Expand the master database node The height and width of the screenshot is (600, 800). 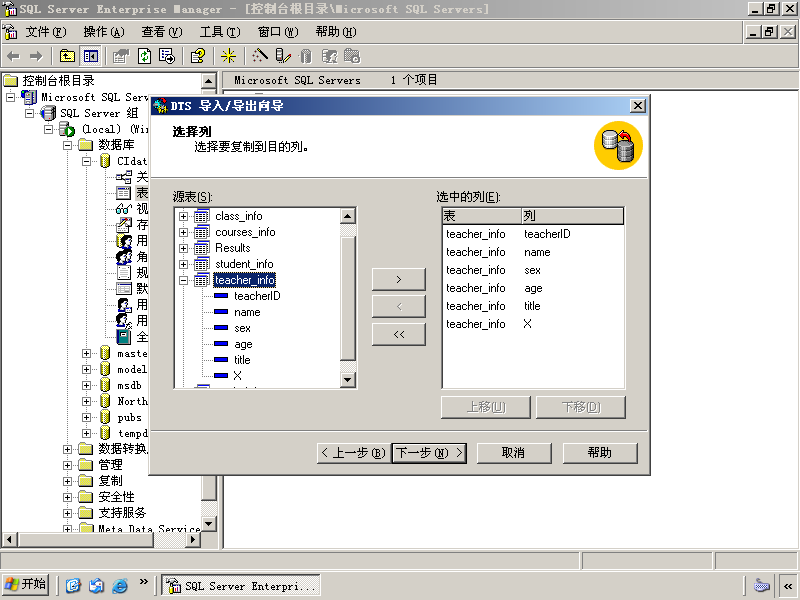pos(86,354)
